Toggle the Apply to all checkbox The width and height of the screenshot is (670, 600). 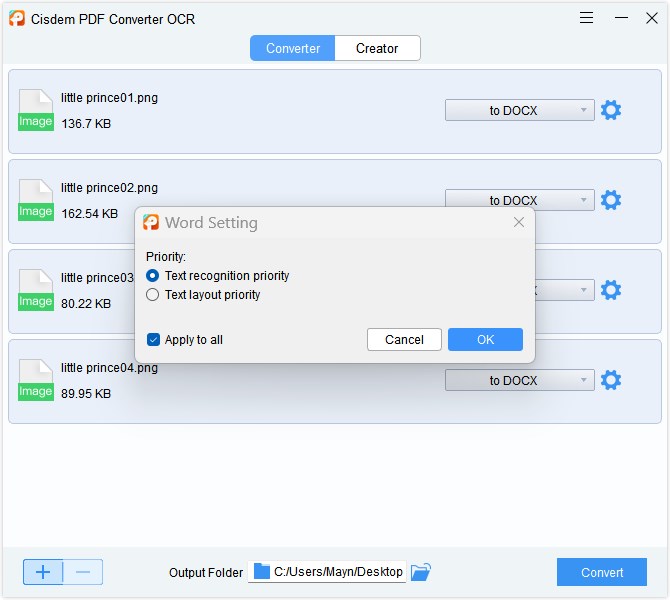tap(153, 340)
